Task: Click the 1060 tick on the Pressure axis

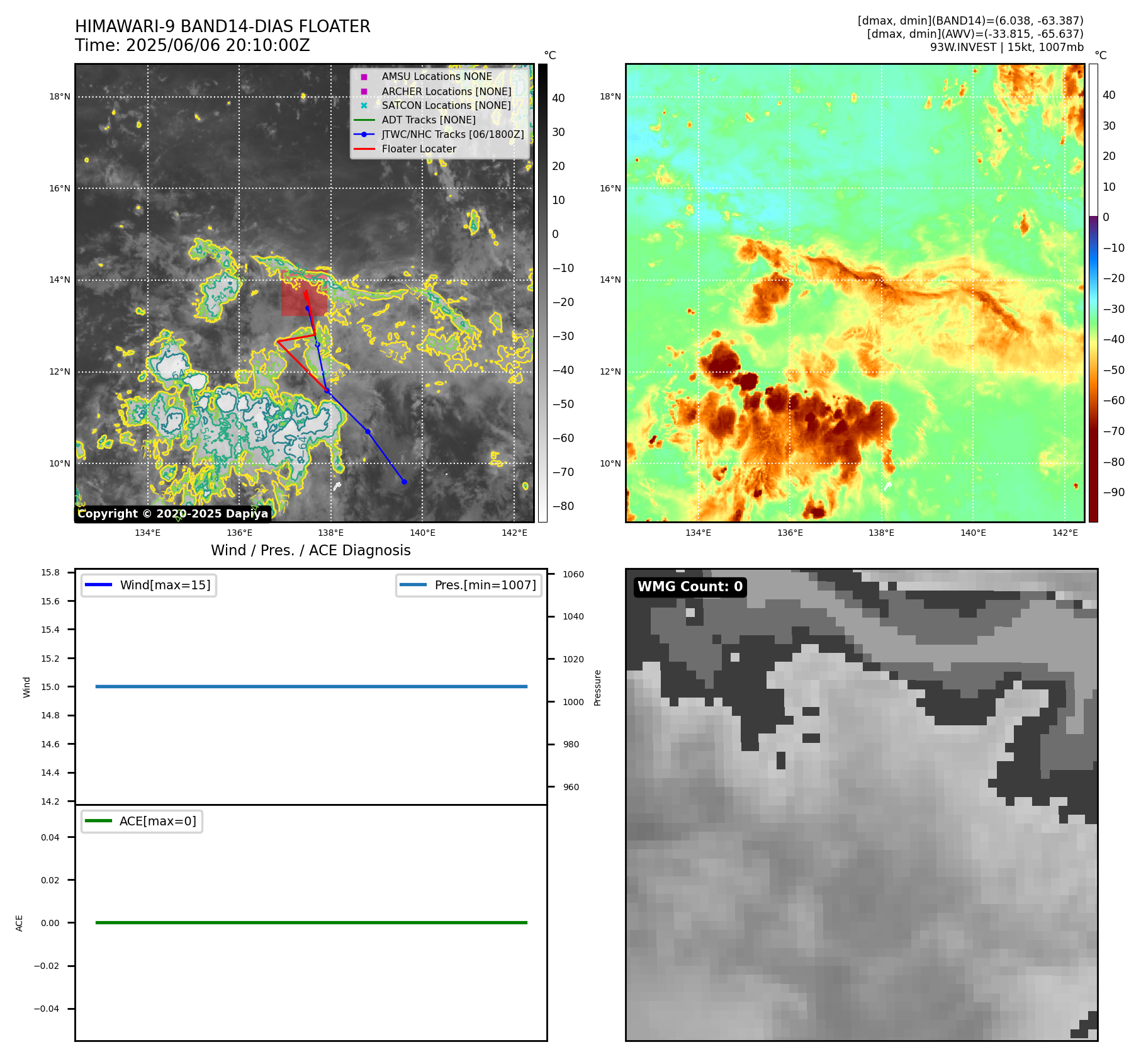Action: 573,574
